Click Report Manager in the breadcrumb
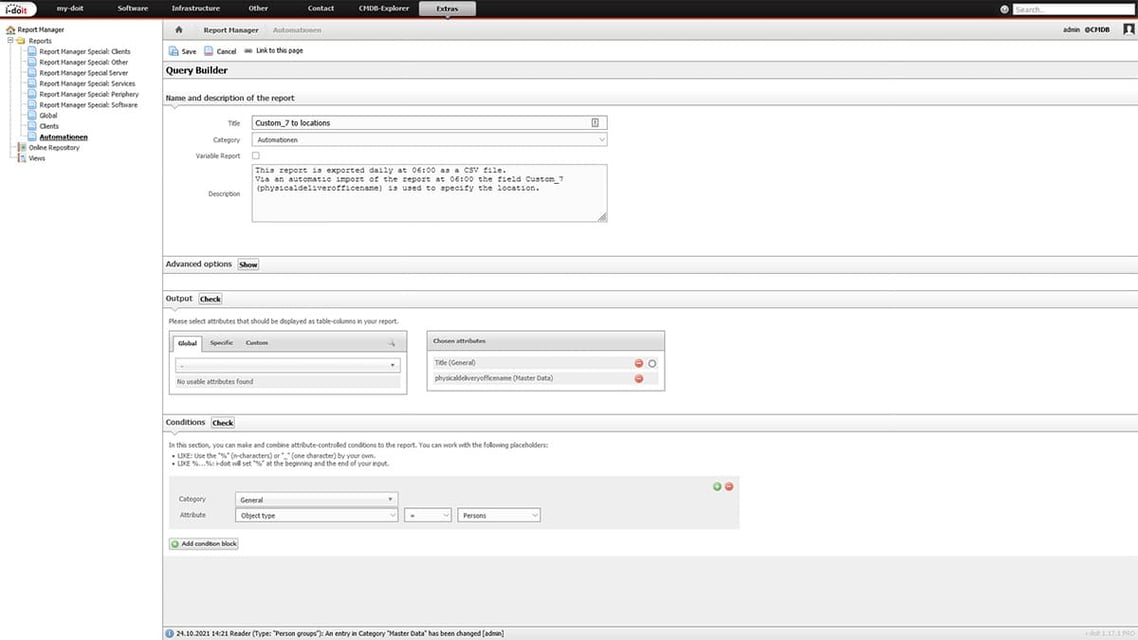Image resolution: width=1138 pixels, height=640 pixels. (x=231, y=30)
